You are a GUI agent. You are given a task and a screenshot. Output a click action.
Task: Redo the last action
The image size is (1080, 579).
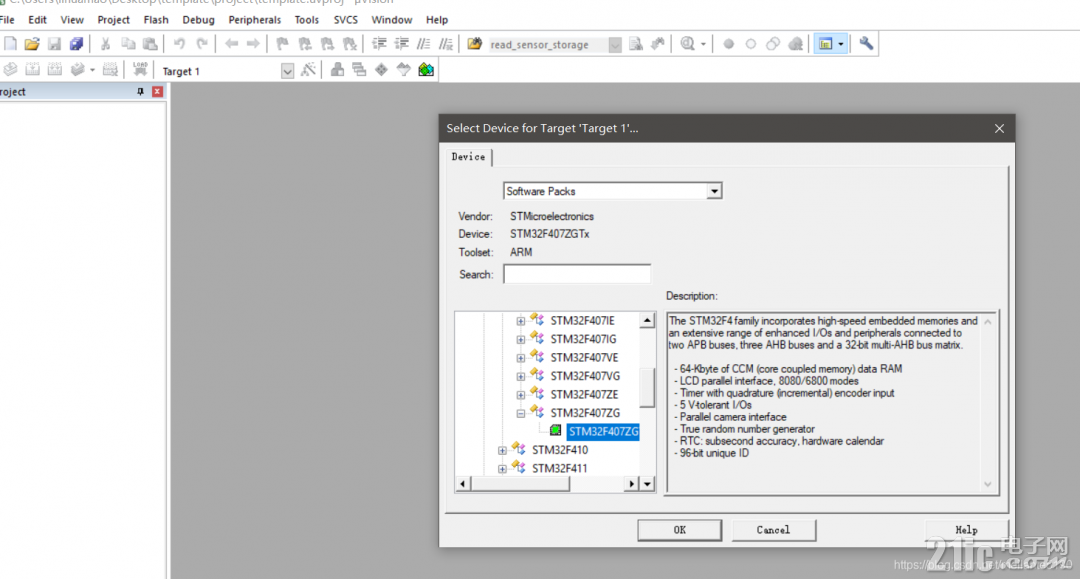[x=202, y=44]
